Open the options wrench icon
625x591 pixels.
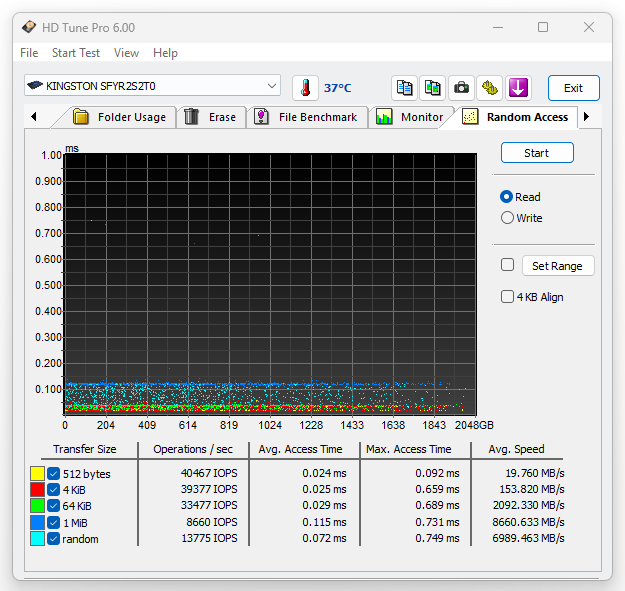[x=489, y=88]
